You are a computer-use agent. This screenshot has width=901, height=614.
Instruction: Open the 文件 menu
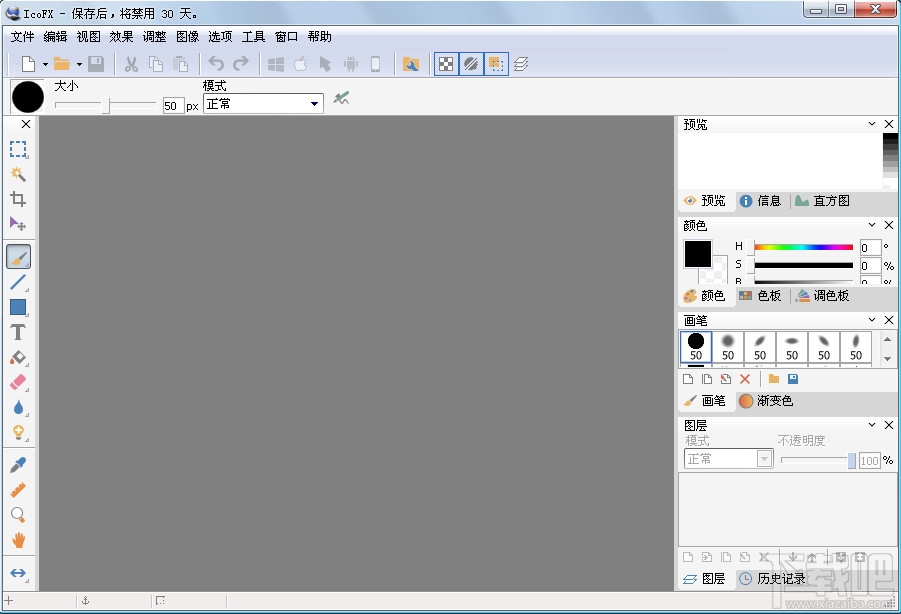22,37
